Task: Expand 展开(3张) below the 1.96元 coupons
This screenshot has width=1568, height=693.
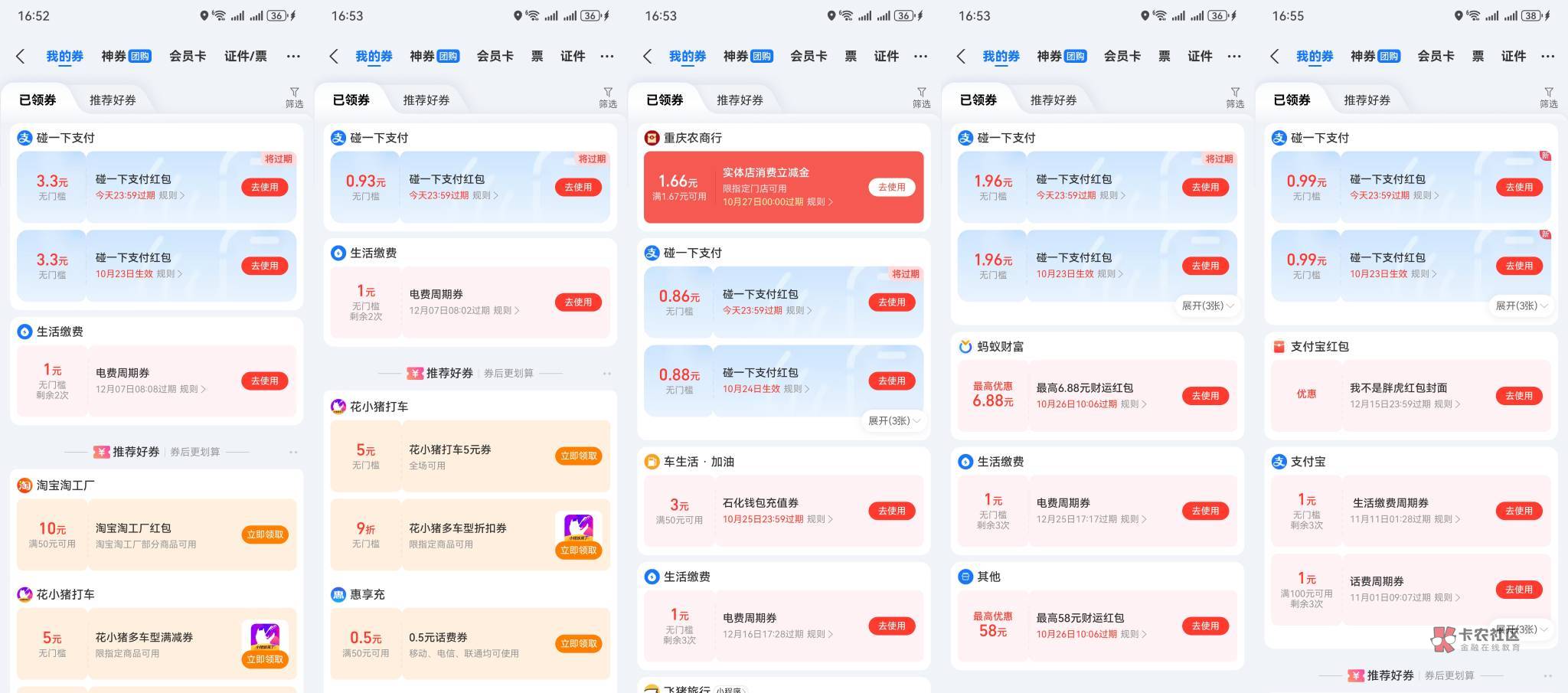Action: click(1207, 306)
